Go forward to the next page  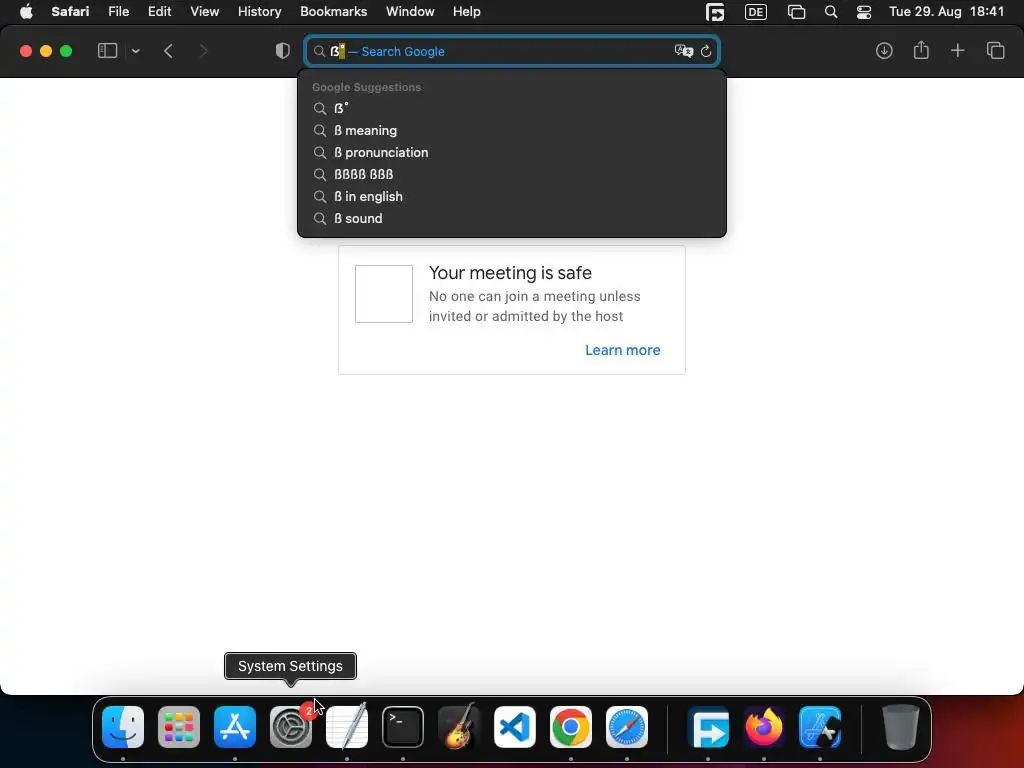(x=203, y=51)
